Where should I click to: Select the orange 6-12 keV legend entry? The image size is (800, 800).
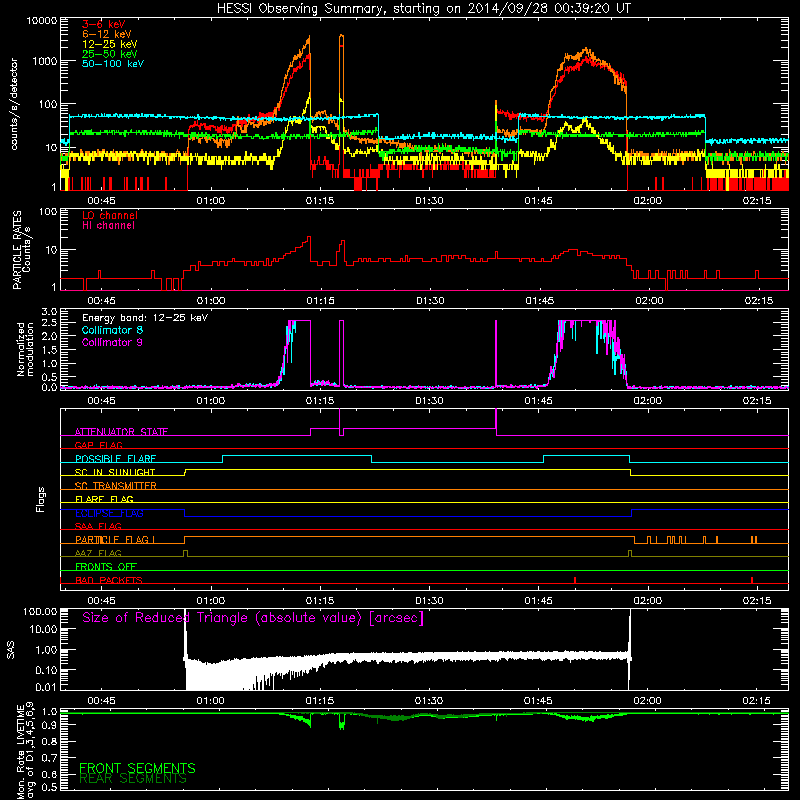107,34
